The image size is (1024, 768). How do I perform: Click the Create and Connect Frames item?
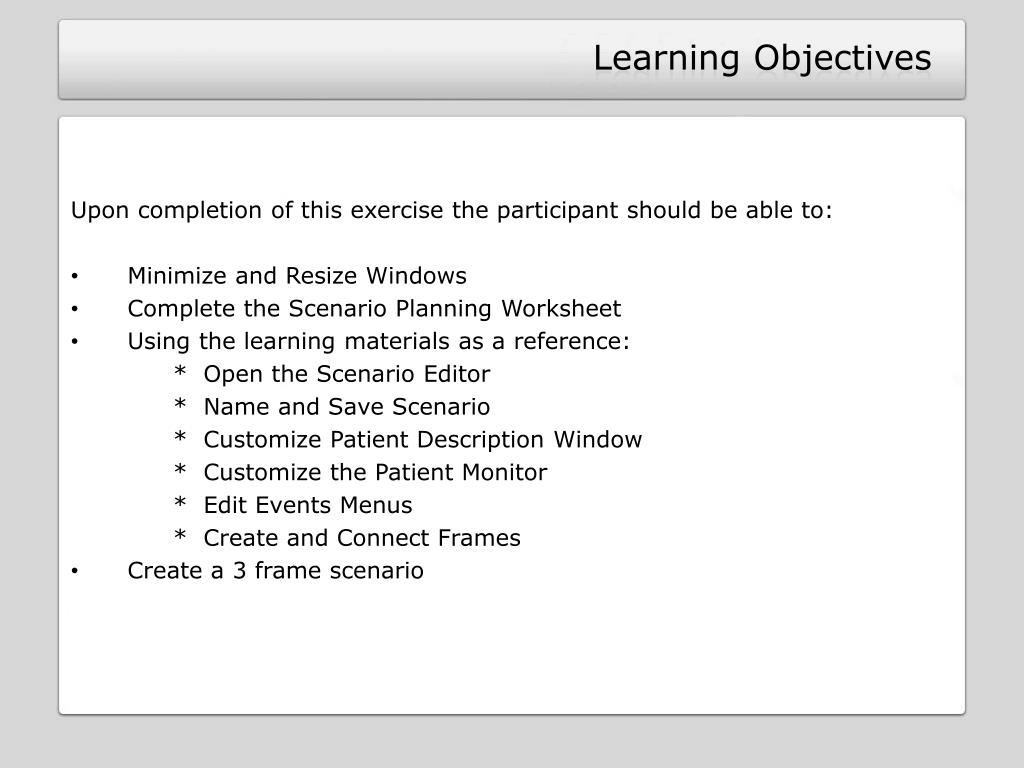coord(362,538)
